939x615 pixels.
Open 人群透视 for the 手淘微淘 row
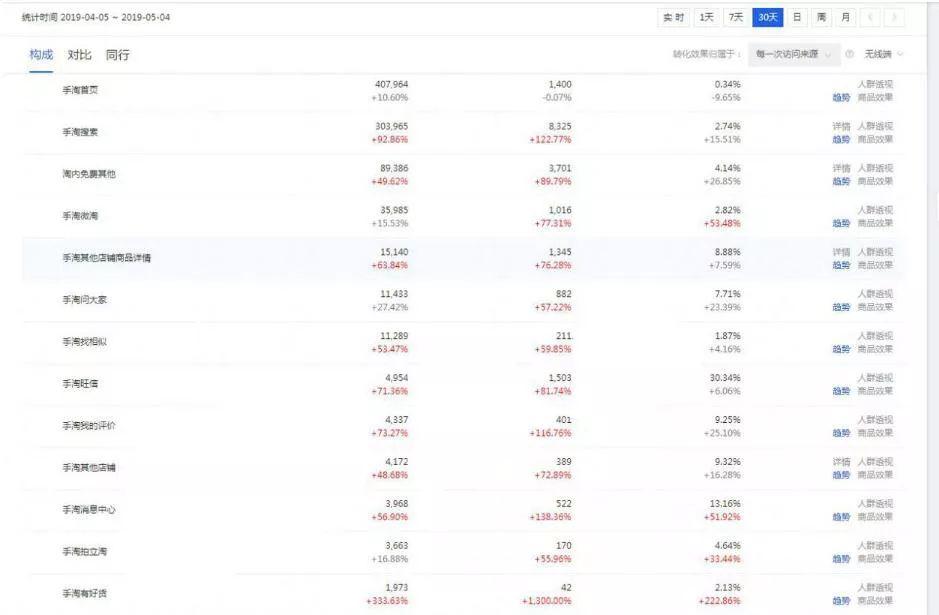[875, 210]
